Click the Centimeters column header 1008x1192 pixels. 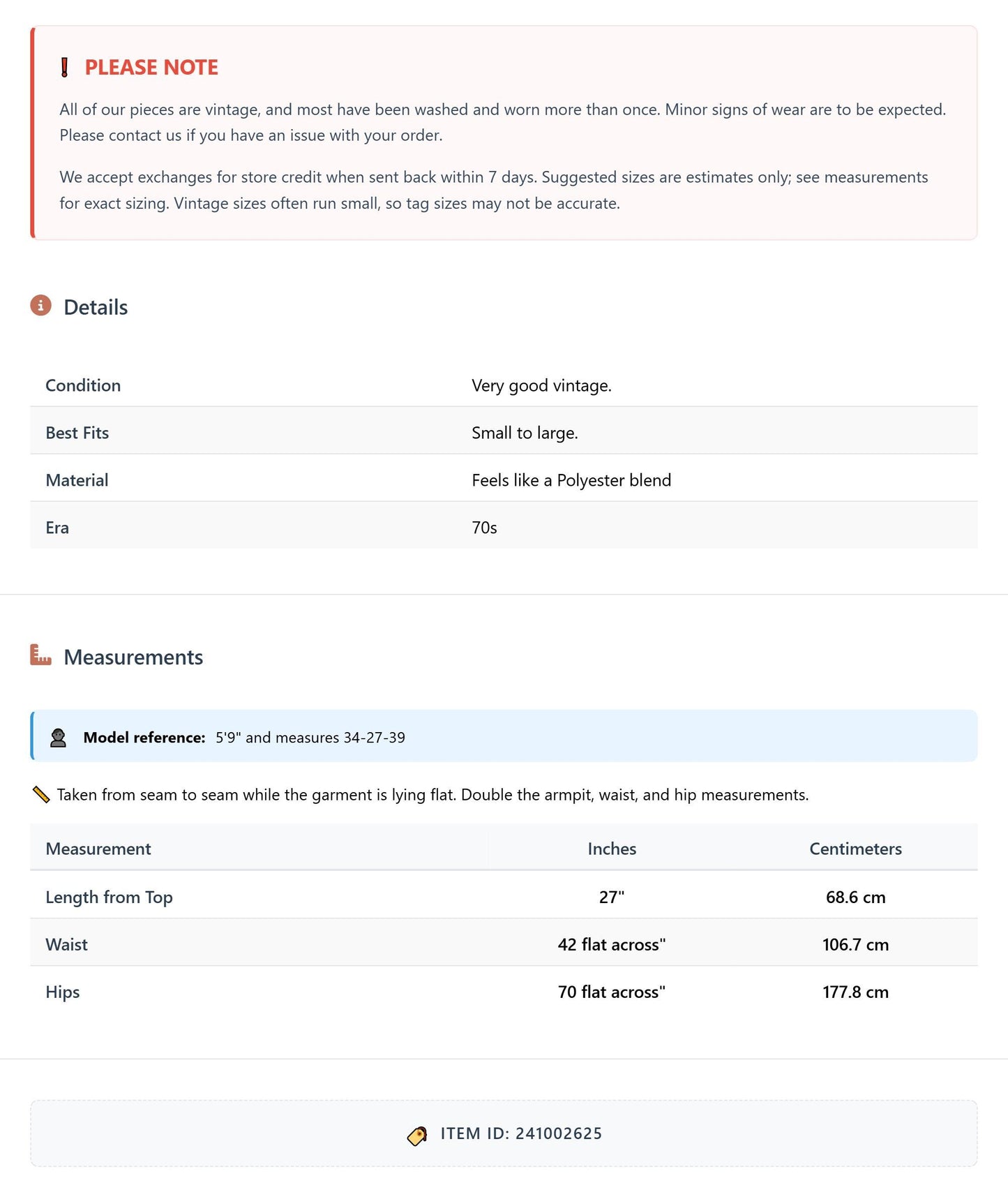[x=855, y=849]
